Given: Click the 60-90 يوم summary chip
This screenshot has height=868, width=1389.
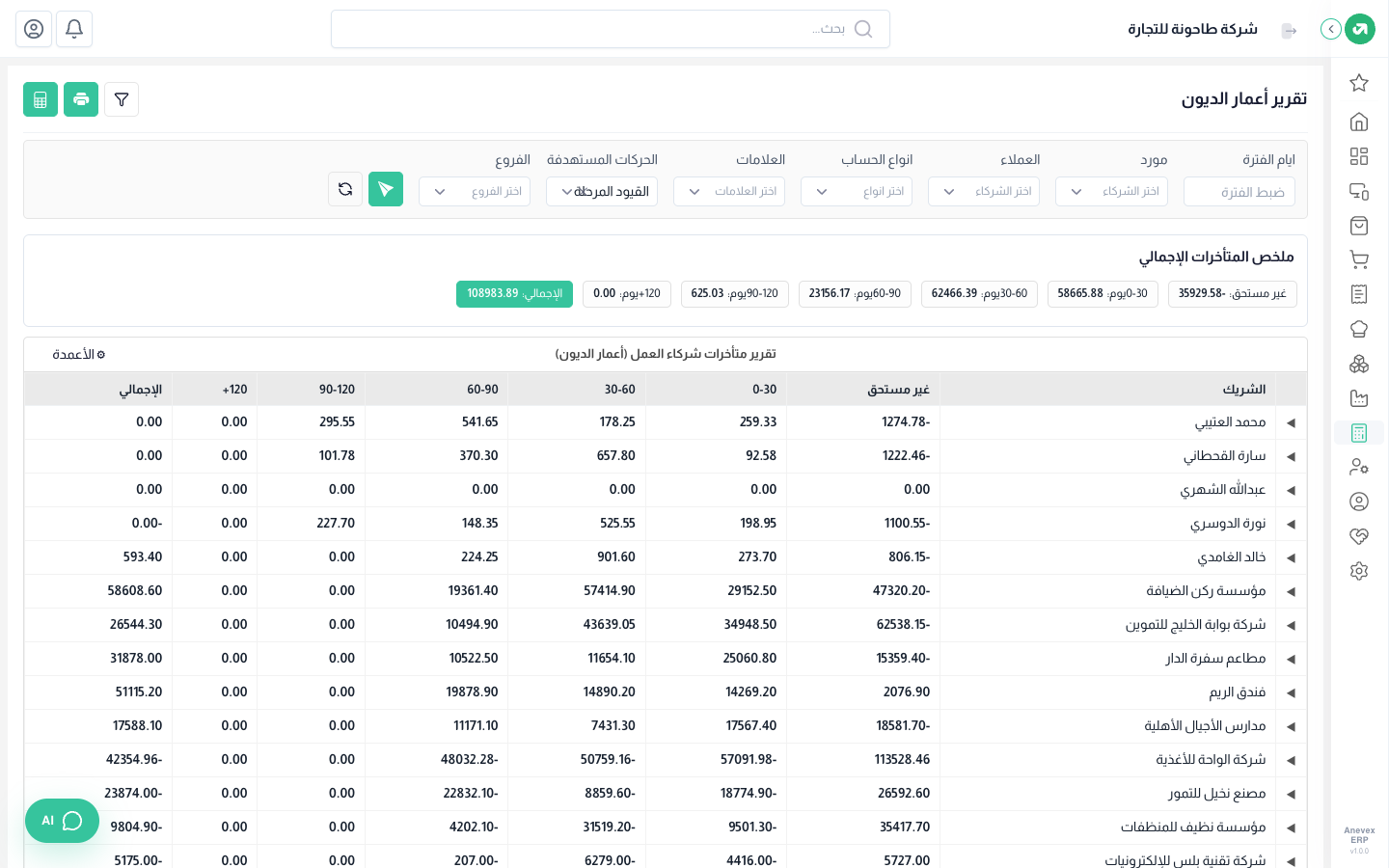Looking at the screenshot, I should 855,294.
